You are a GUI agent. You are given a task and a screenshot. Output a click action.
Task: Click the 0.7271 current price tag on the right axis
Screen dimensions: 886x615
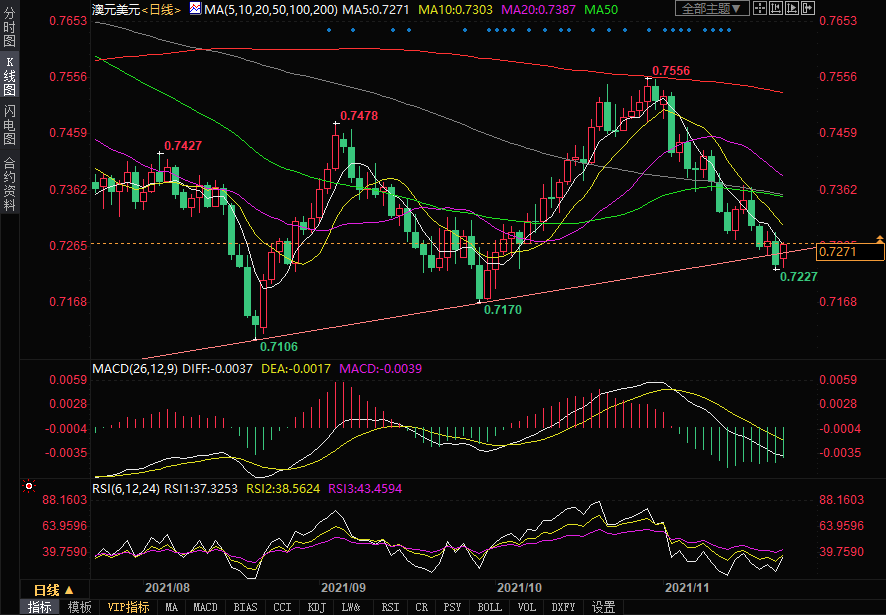tap(850, 252)
